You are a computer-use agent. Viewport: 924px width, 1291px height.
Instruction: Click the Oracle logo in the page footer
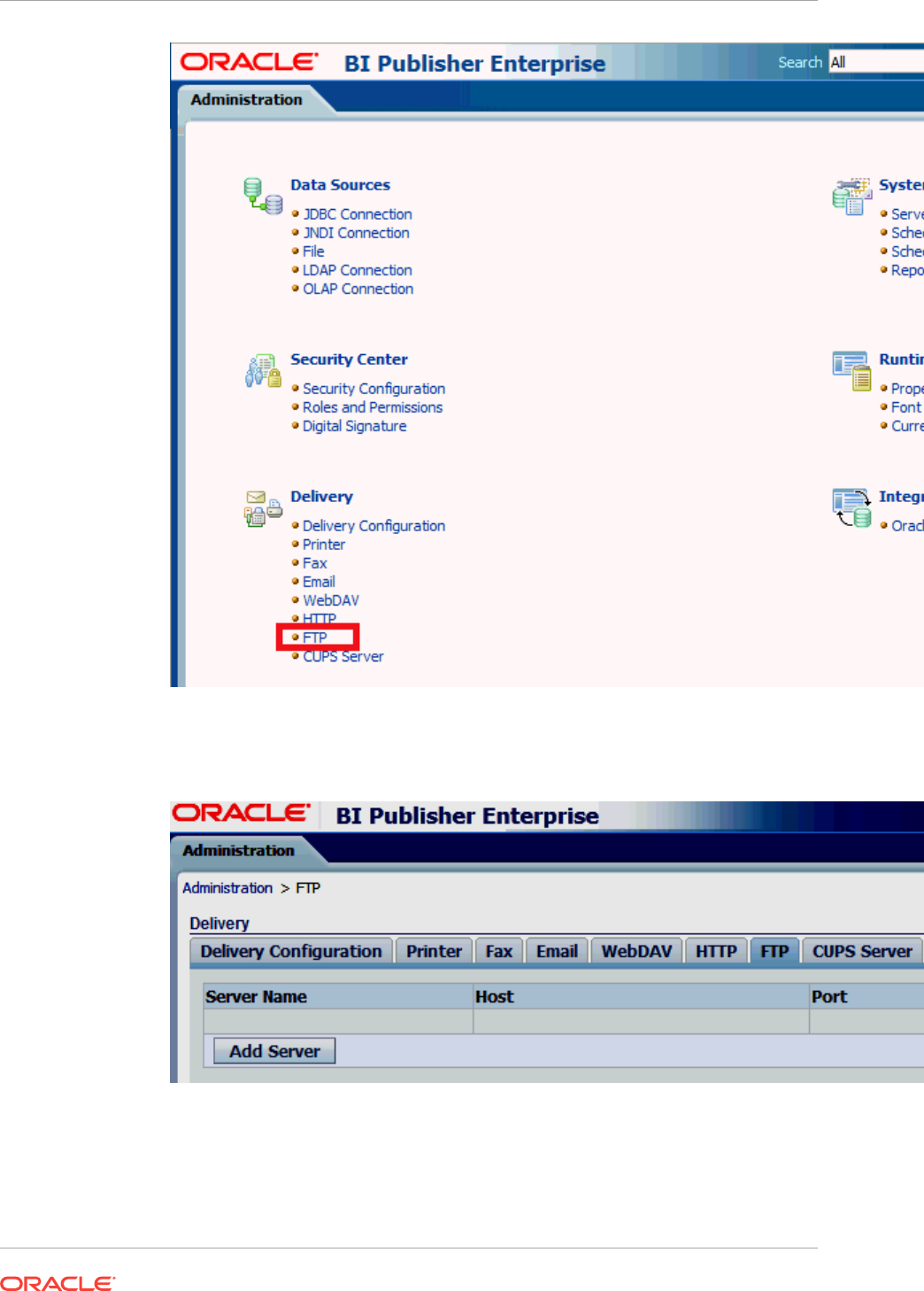(58, 1283)
